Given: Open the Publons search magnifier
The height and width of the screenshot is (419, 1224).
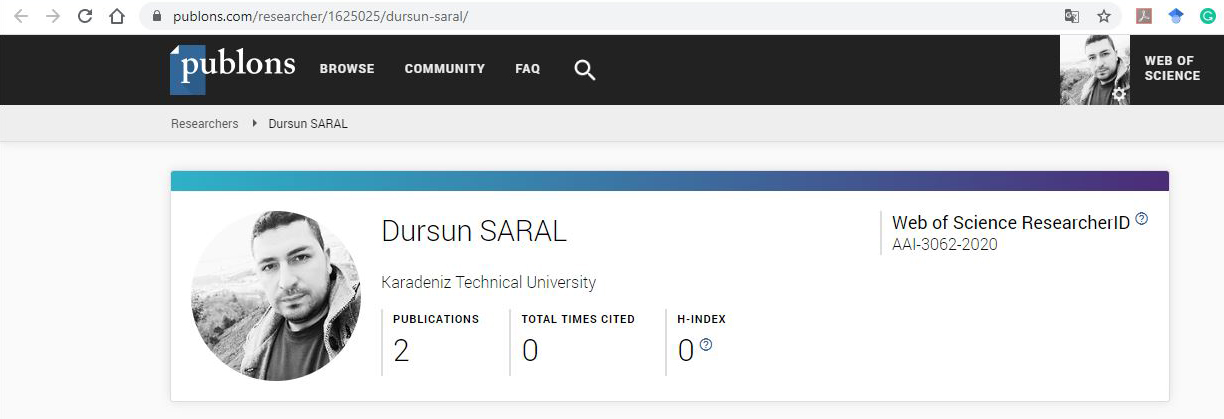Looking at the screenshot, I should [x=585, y=69].
